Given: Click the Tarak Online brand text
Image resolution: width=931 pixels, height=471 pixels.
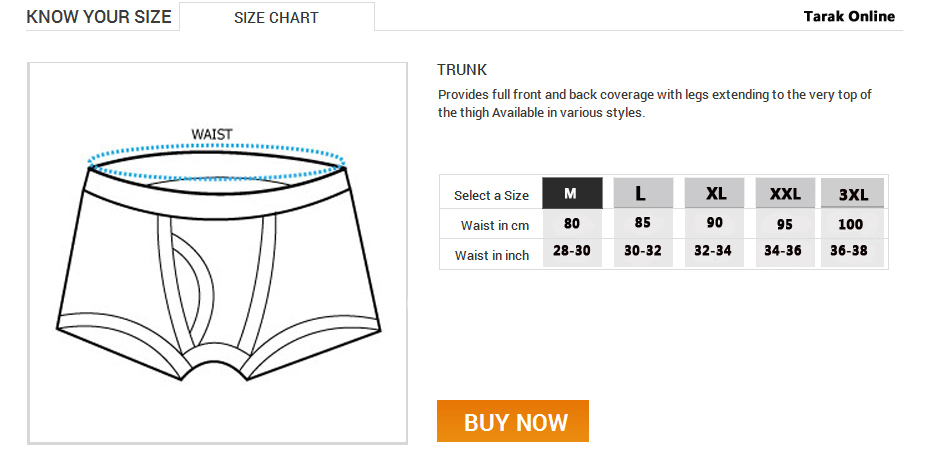Looking at the screenshot, I should (849, 16).
